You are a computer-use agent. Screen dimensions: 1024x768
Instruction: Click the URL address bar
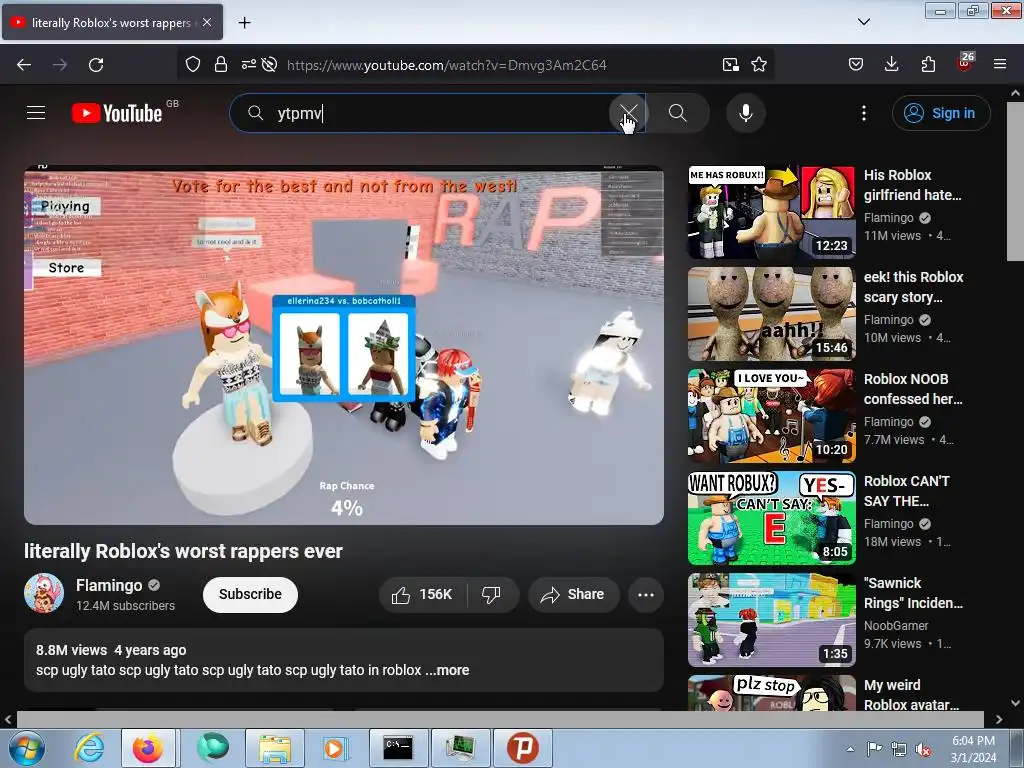[447, 65]
